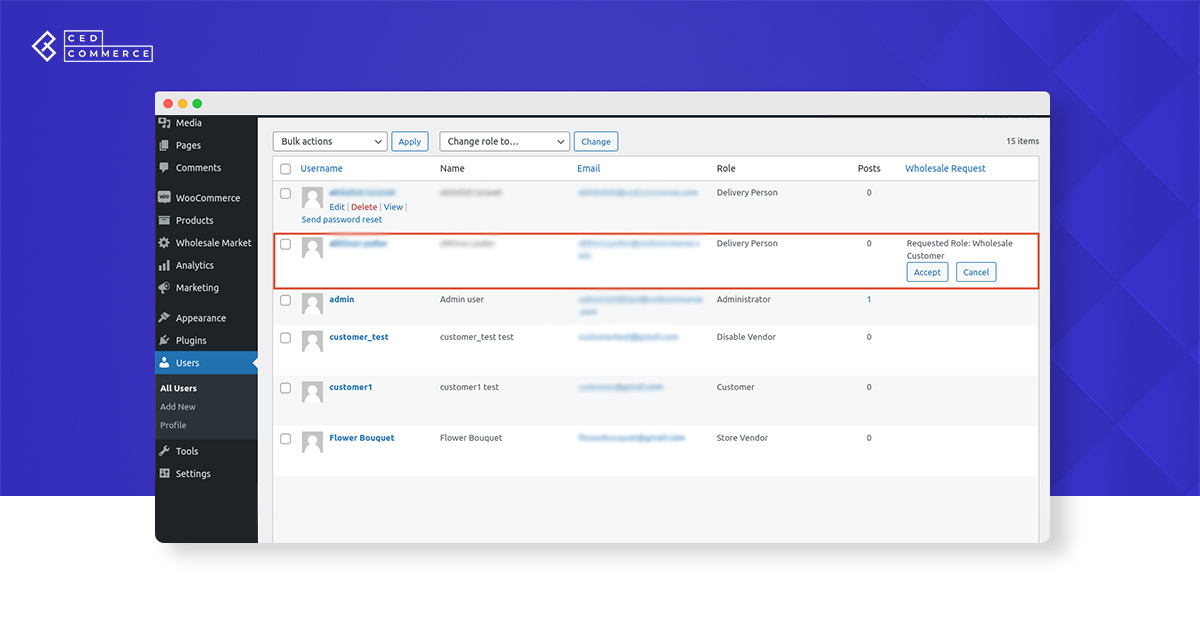
Task: Click View link under first user
Action: (393, 207)
